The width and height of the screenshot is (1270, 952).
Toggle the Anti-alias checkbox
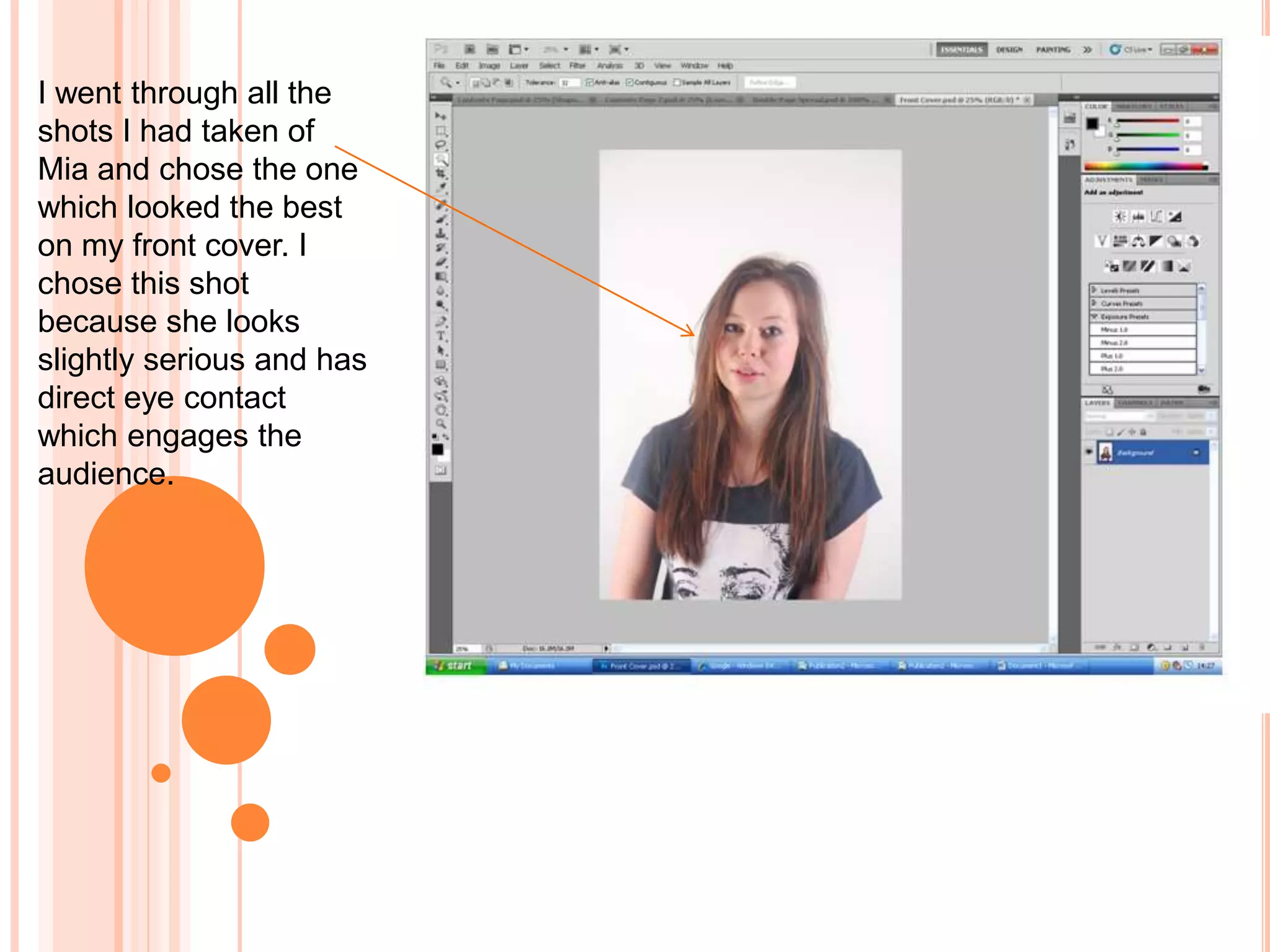[590, 82]
